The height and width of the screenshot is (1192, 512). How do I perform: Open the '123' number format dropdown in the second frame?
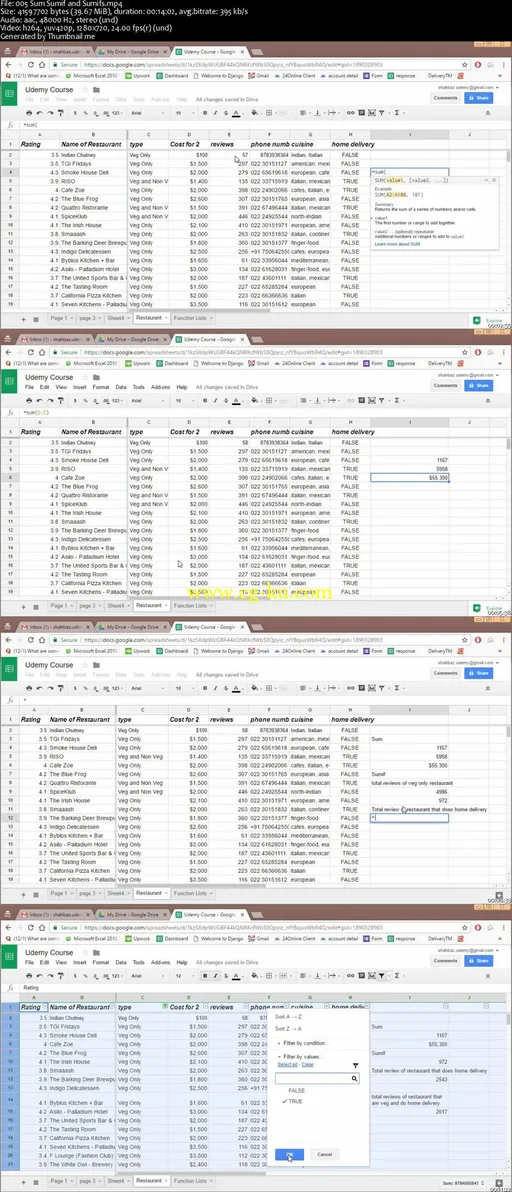[x=116, y=400]
